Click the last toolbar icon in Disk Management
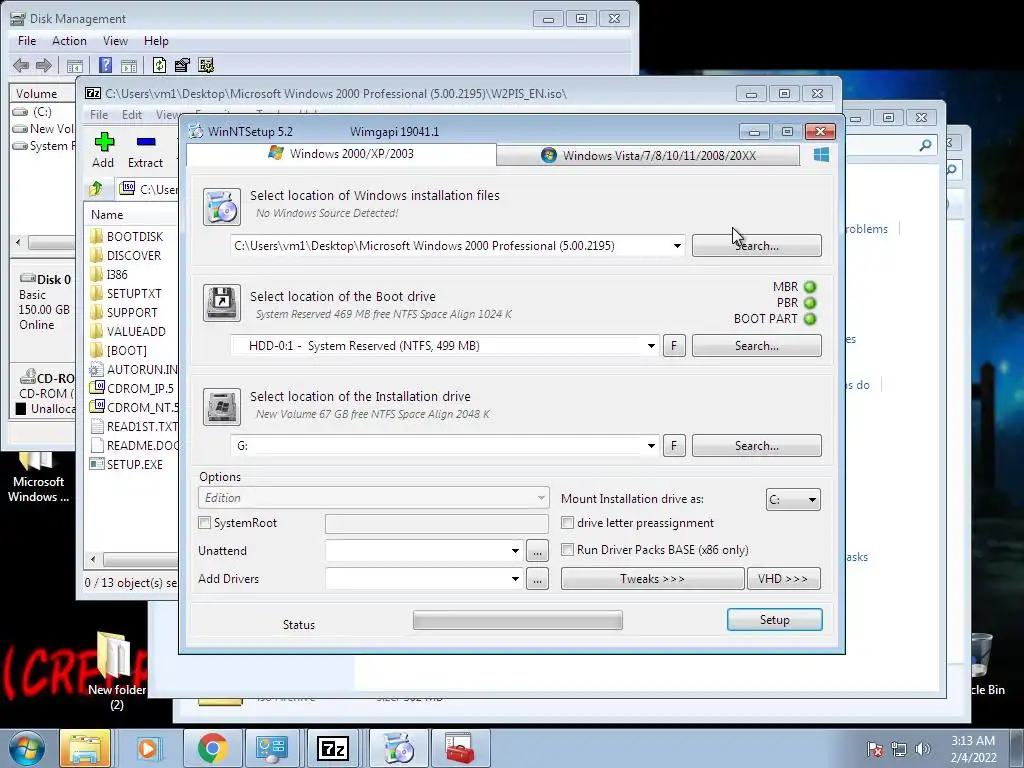This screenshot has width=1024, height=768. [x=206, y=65]
